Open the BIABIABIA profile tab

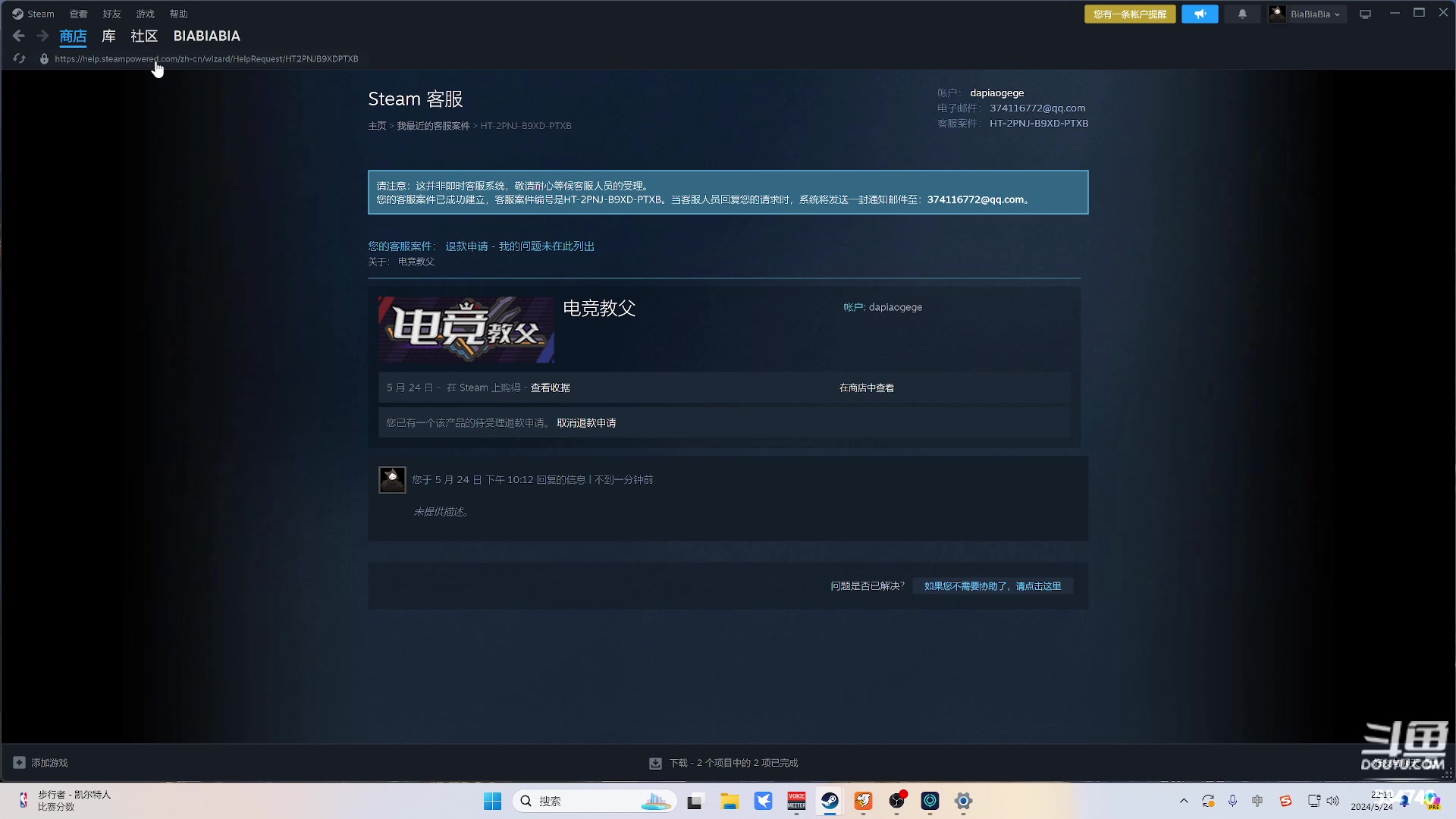[x=206, y=36]
